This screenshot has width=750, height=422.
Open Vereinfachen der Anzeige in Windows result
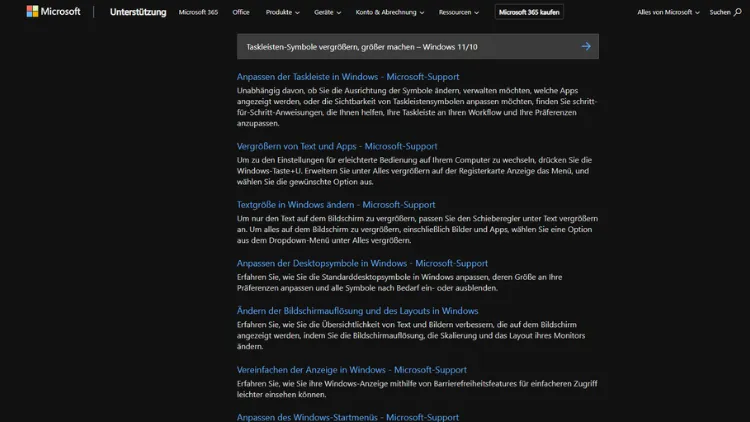pyautogui.click(x=352, y=369)
